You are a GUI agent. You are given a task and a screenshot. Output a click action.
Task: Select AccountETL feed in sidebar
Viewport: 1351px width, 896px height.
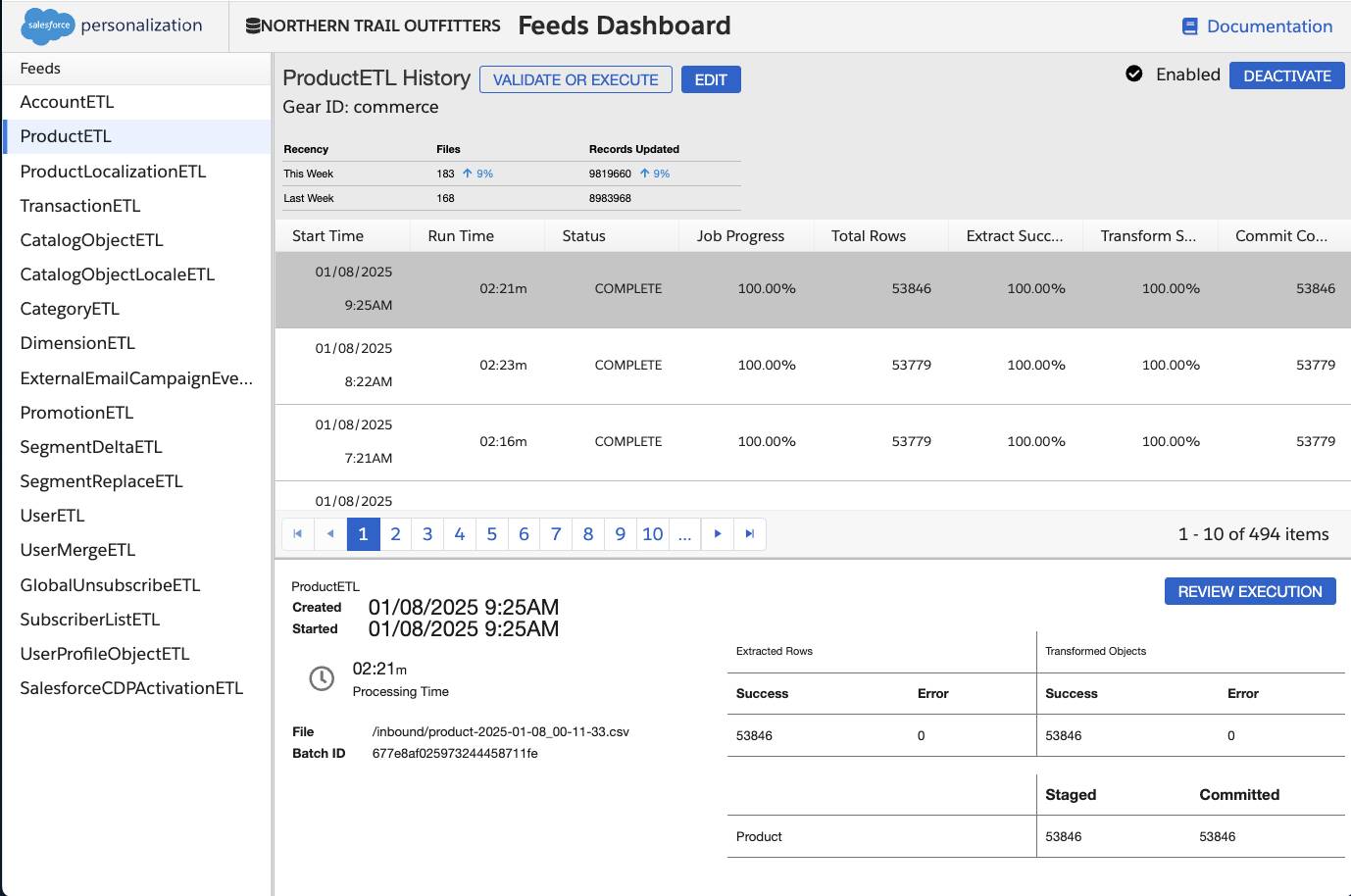137,102
